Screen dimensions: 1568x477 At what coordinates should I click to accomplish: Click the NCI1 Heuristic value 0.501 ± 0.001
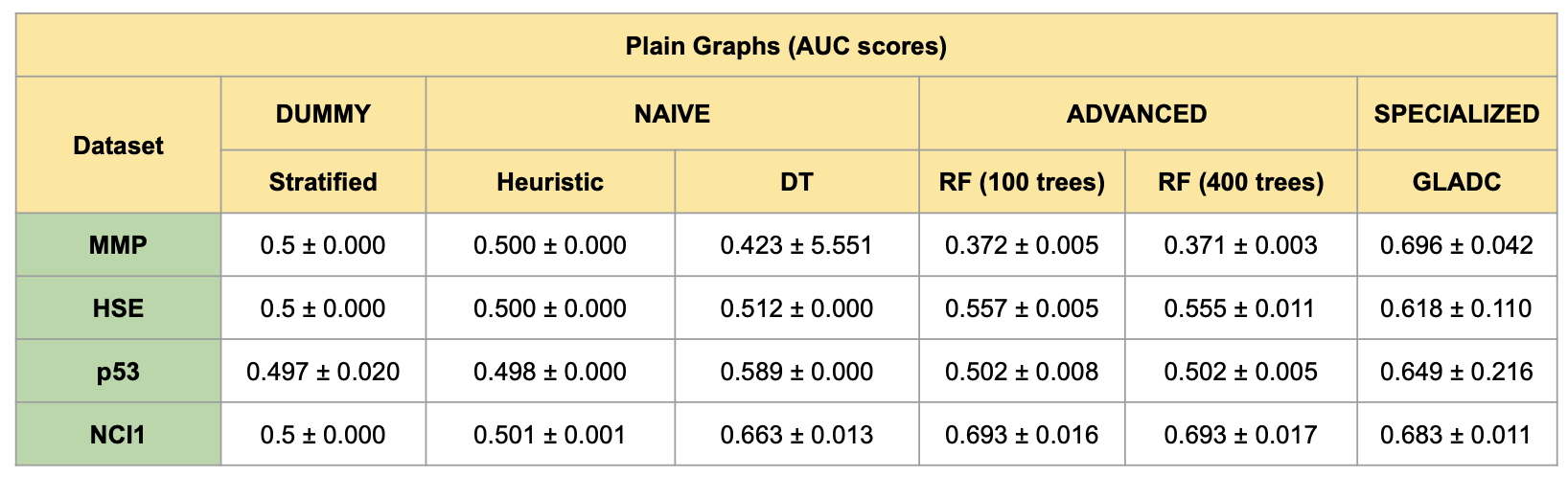(x=550, y=435)
